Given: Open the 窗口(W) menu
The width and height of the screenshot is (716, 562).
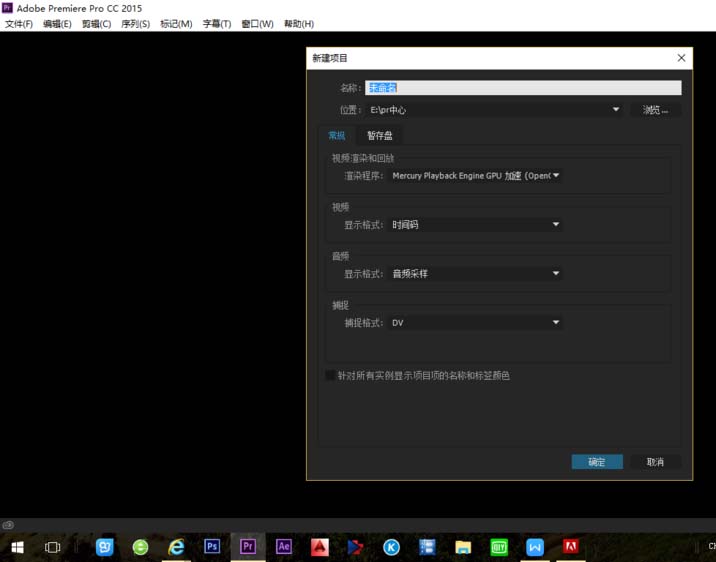Looking at the screenshot, I should click(x=257, y=24).
